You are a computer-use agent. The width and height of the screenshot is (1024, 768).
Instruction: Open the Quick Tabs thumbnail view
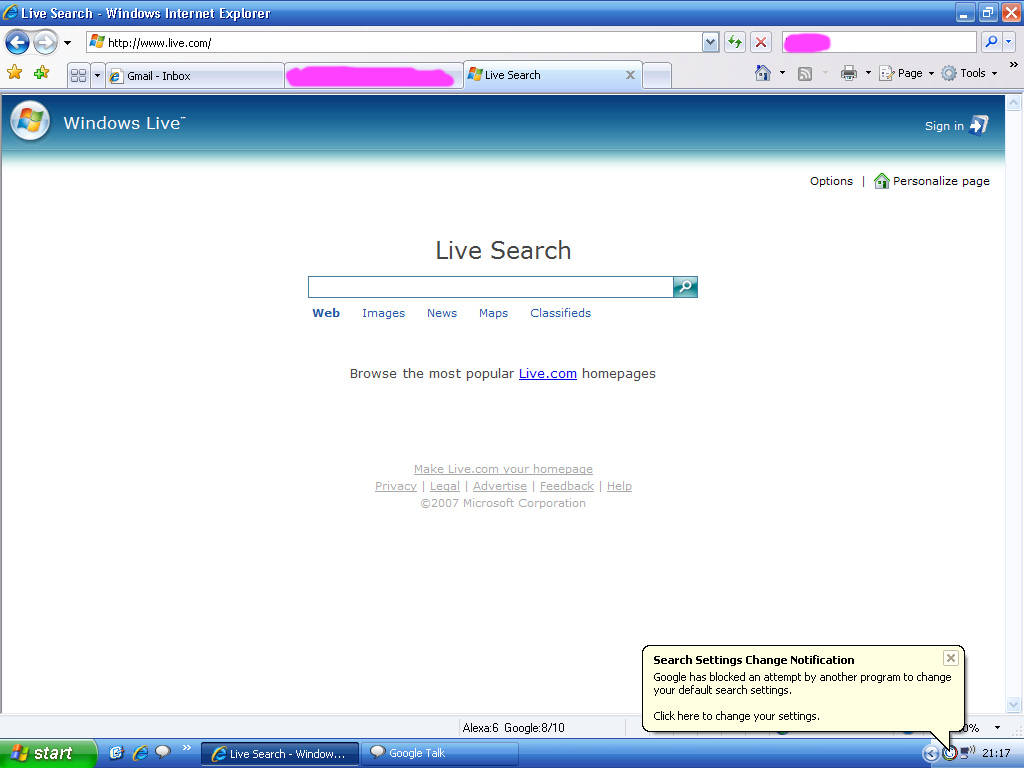click(x=78, y=75)
